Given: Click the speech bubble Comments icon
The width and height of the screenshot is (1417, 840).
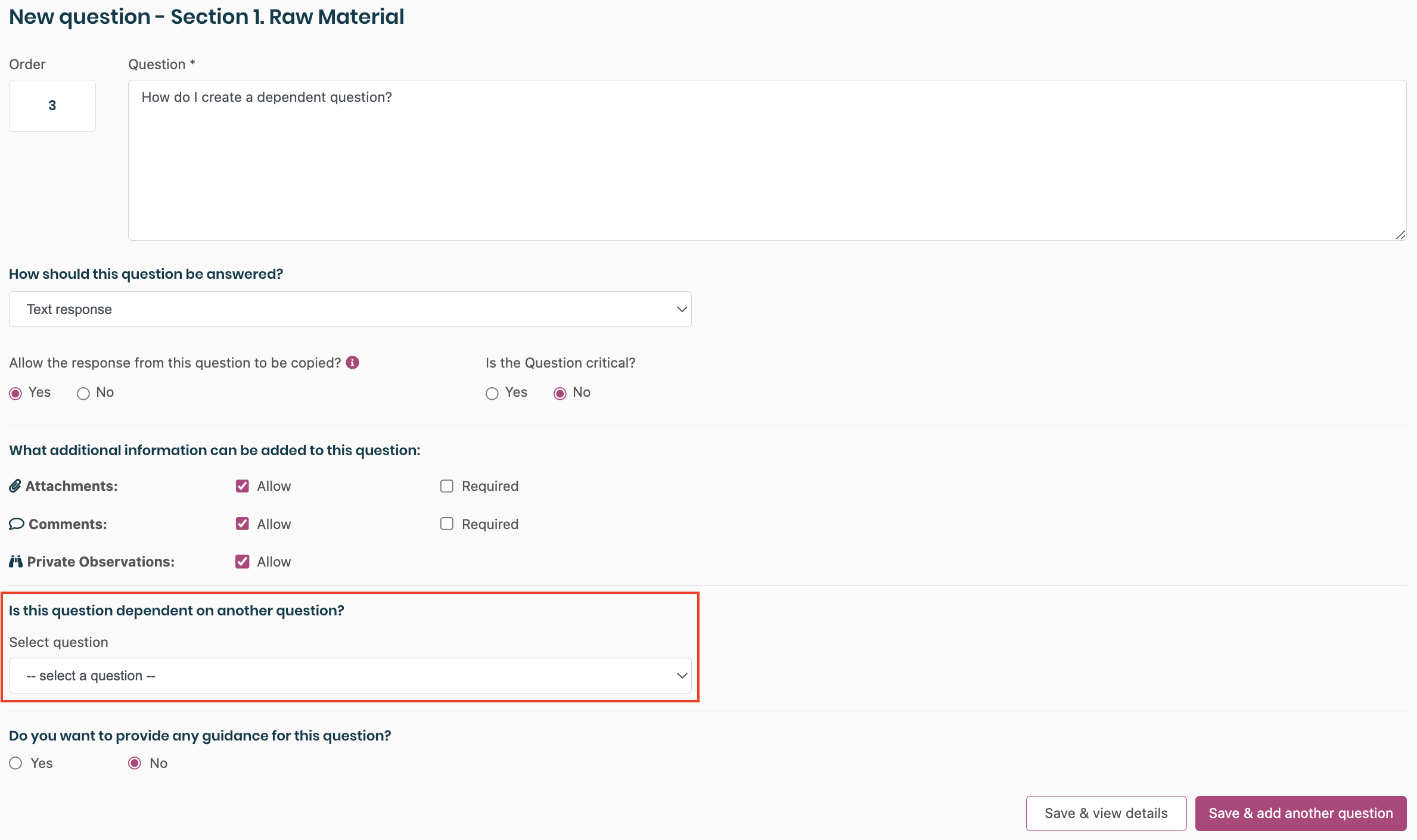Looking at the screenshot, I should (x=16, y=524).
